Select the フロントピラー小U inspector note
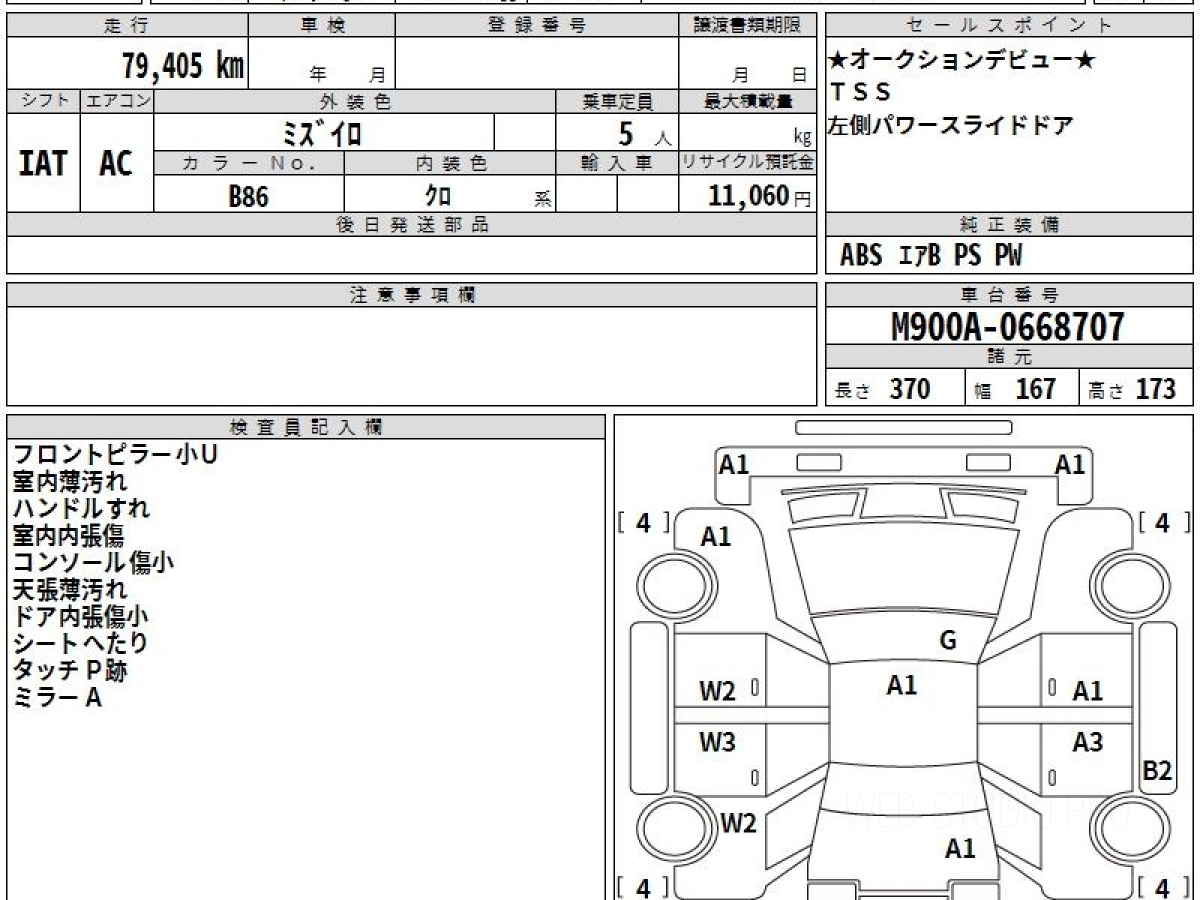The height and width of the screenshot is (900, 1200). point(115,454)
